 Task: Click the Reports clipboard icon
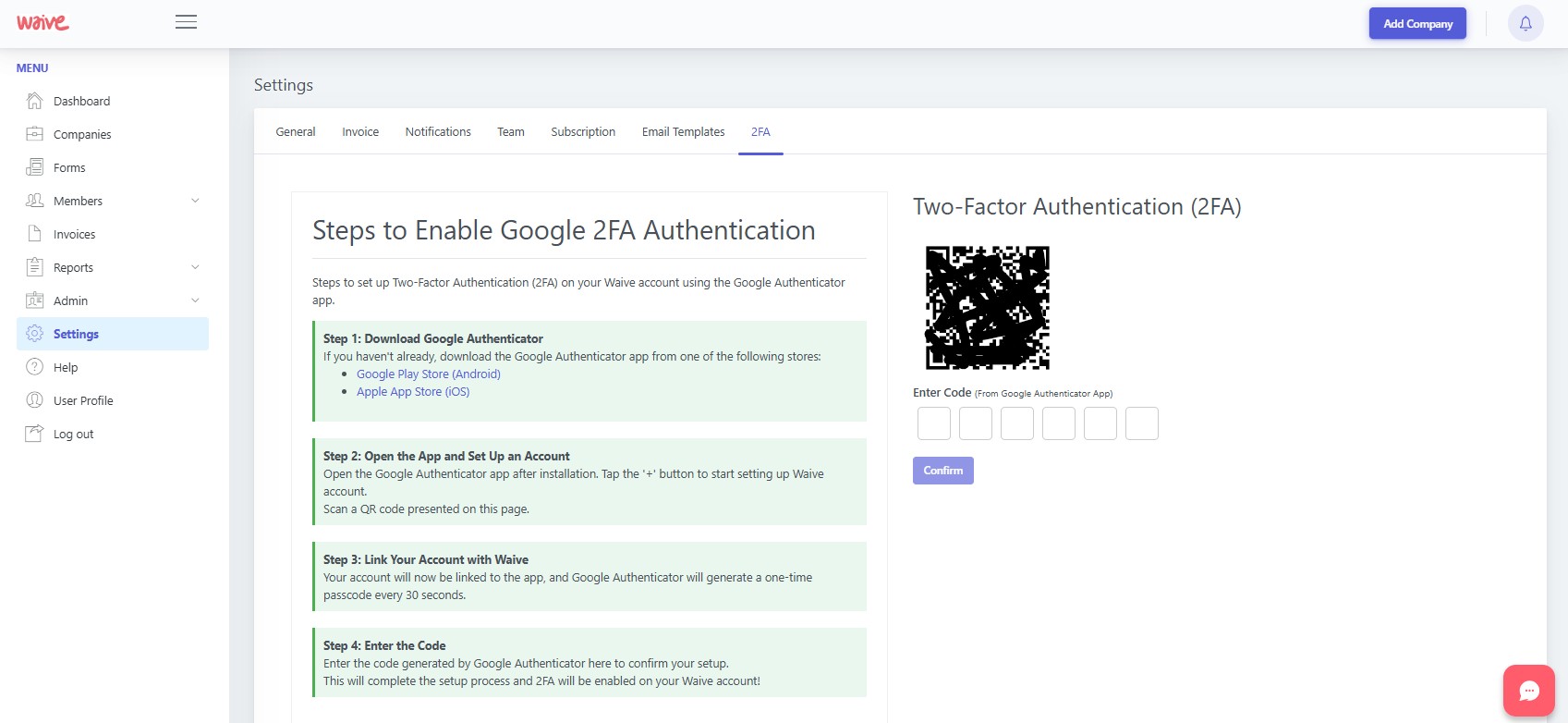[34, 267]
